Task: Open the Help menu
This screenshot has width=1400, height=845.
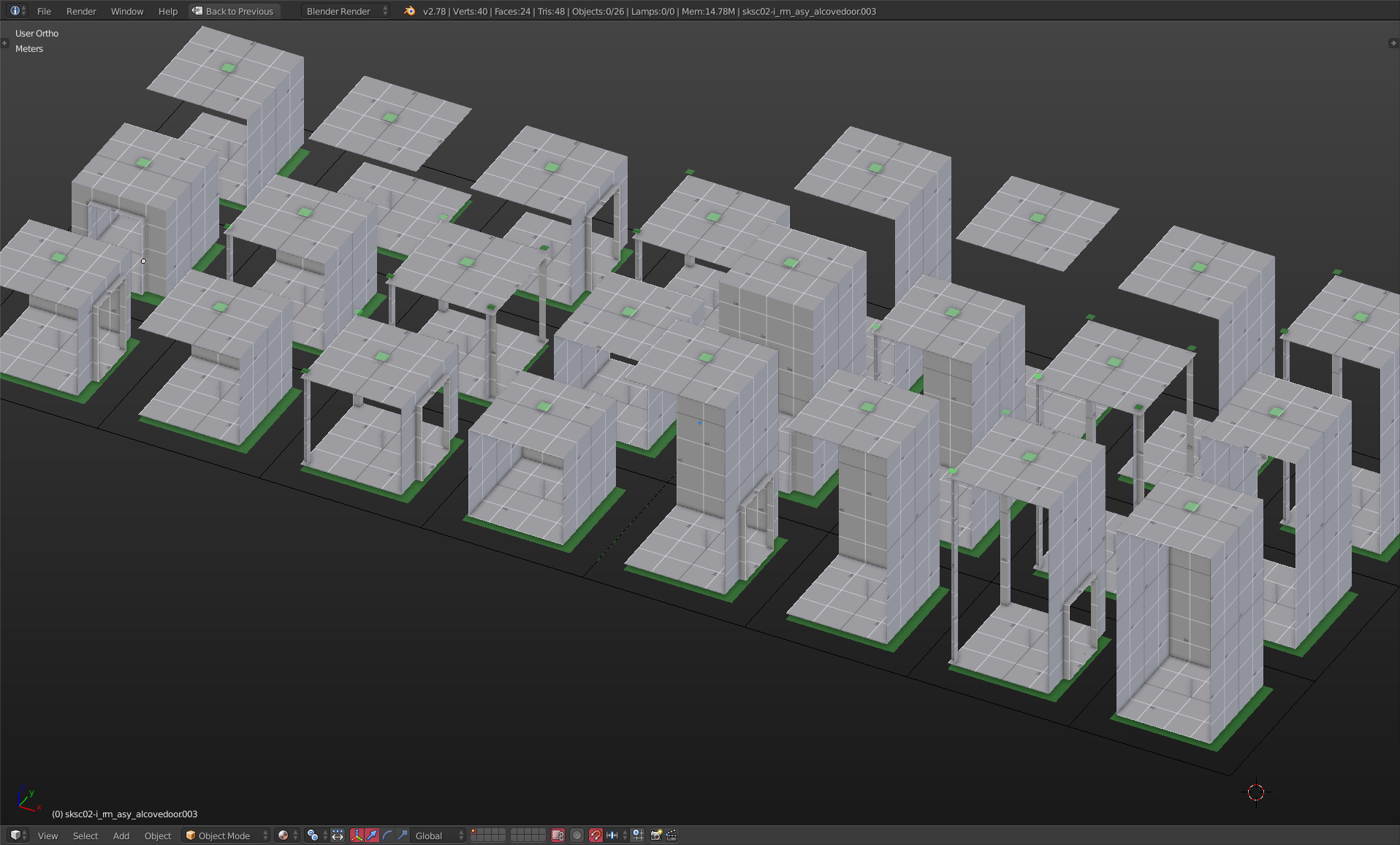Action: point(168,11)
